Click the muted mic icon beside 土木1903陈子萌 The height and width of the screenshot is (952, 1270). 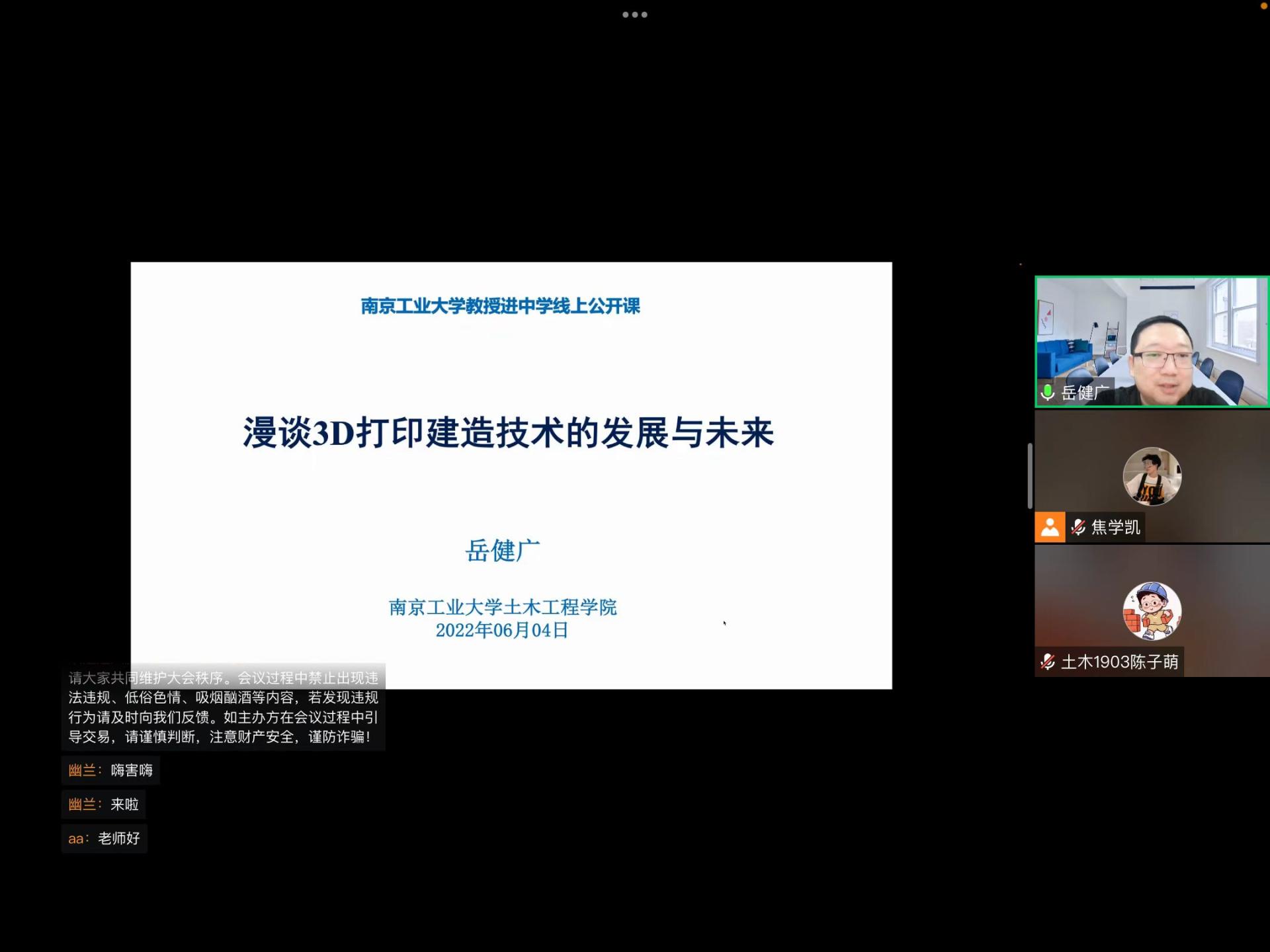[x=1048, y=662]
